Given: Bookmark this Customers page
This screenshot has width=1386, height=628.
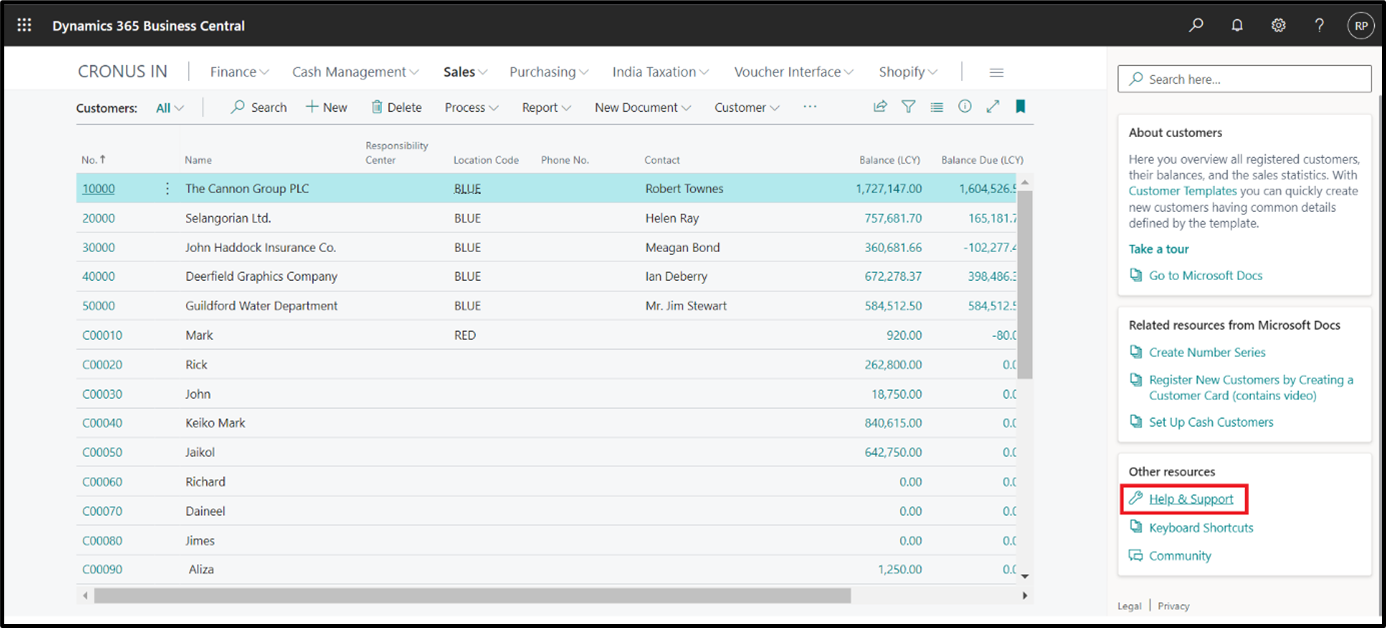Looking at the screenshot, I should coord(1020,107).
